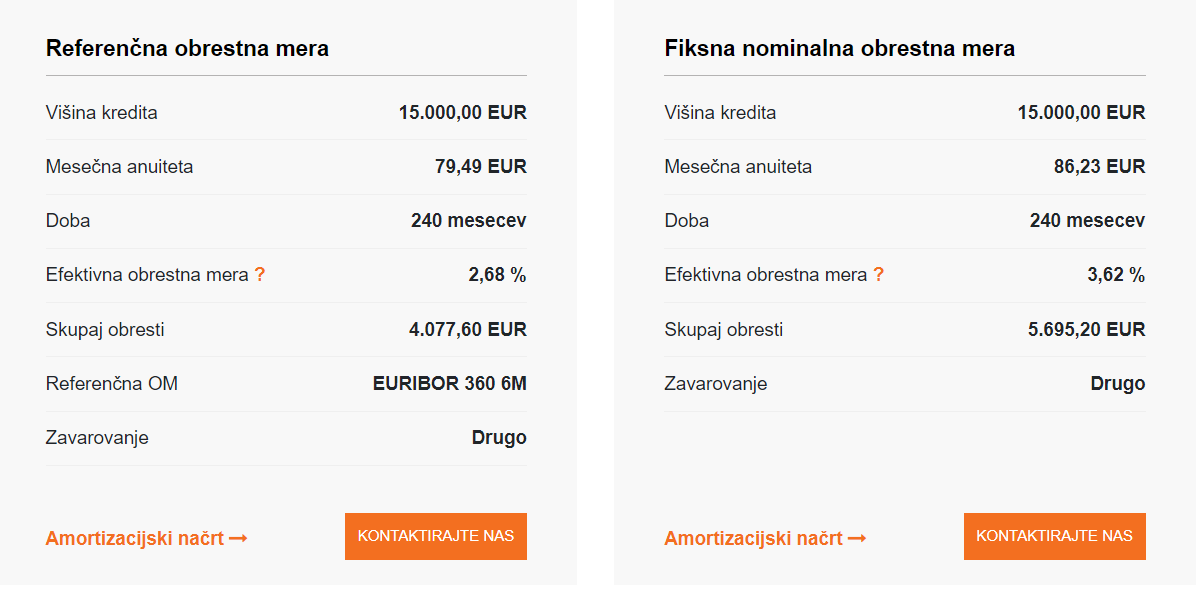Open Amortizacijski načrt for the Referenčna obrestna mera loan

pyautogui.click(x=135, y=539)
